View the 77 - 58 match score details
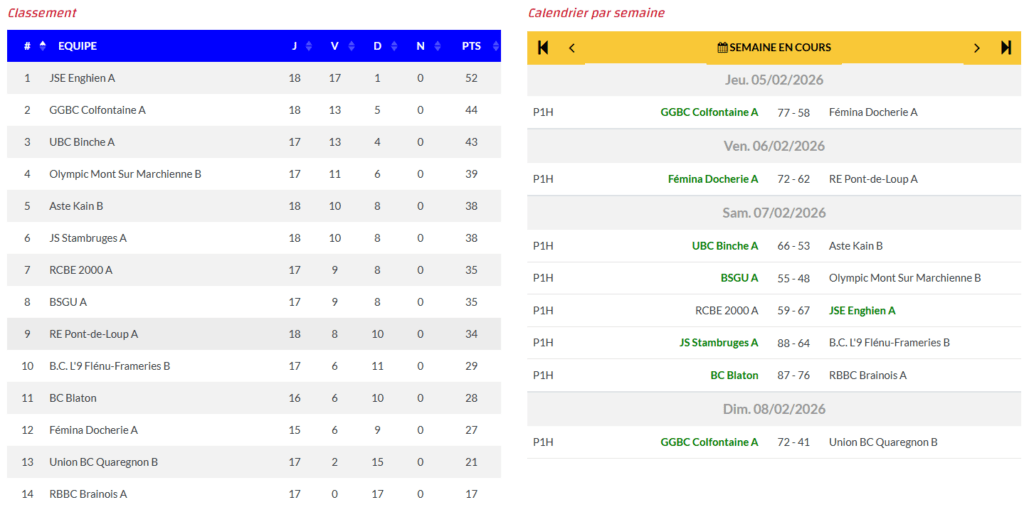1024x522 pixels. [x=793, y=112]
